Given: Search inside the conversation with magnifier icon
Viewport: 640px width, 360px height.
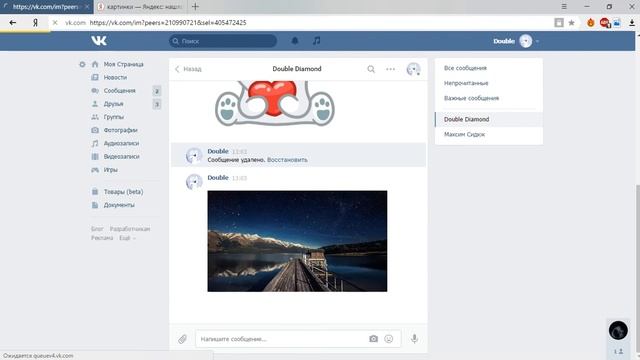Looking at the screenshot, I should tap(371, 69).
